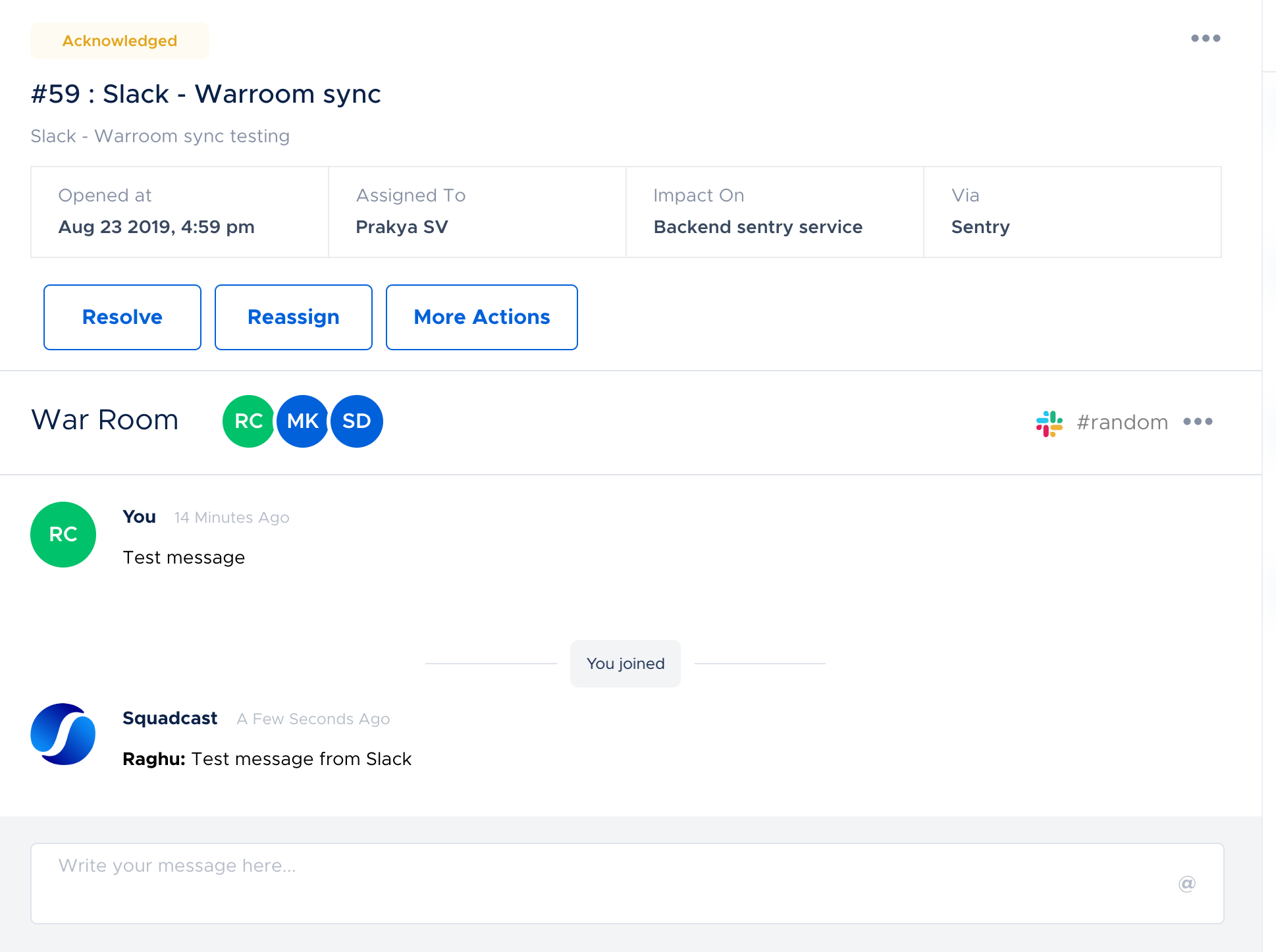Click Backend sentry service under Impact On

pyautogui.click(x=757, y=227)
